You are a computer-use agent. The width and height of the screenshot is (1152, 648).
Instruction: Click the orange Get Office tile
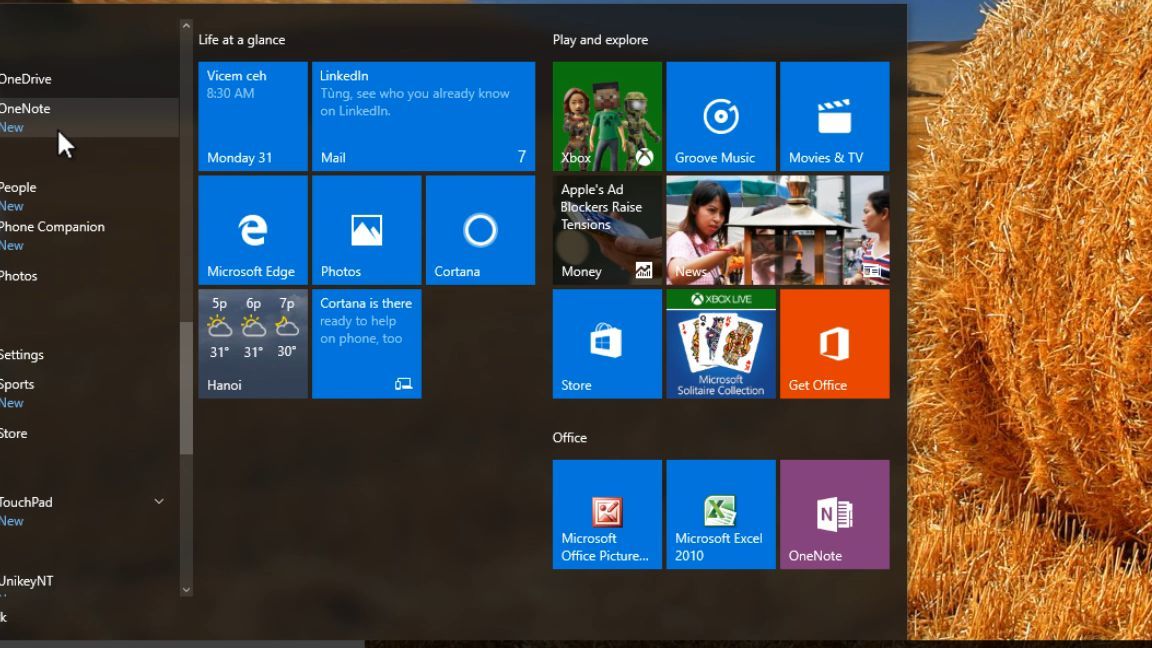(x=835, y=344)
